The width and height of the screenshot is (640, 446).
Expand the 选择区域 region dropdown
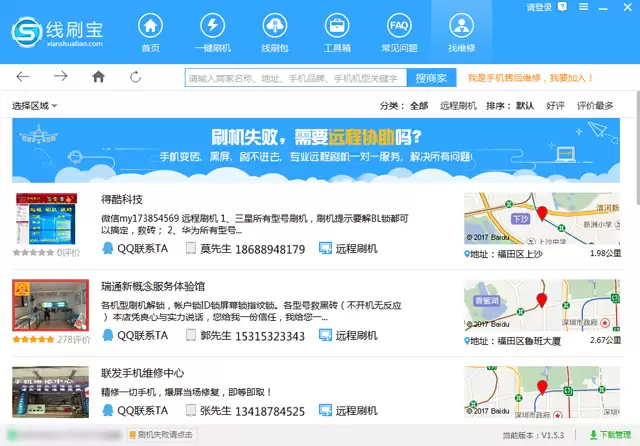pyautogui.click(x=35, y=105)
